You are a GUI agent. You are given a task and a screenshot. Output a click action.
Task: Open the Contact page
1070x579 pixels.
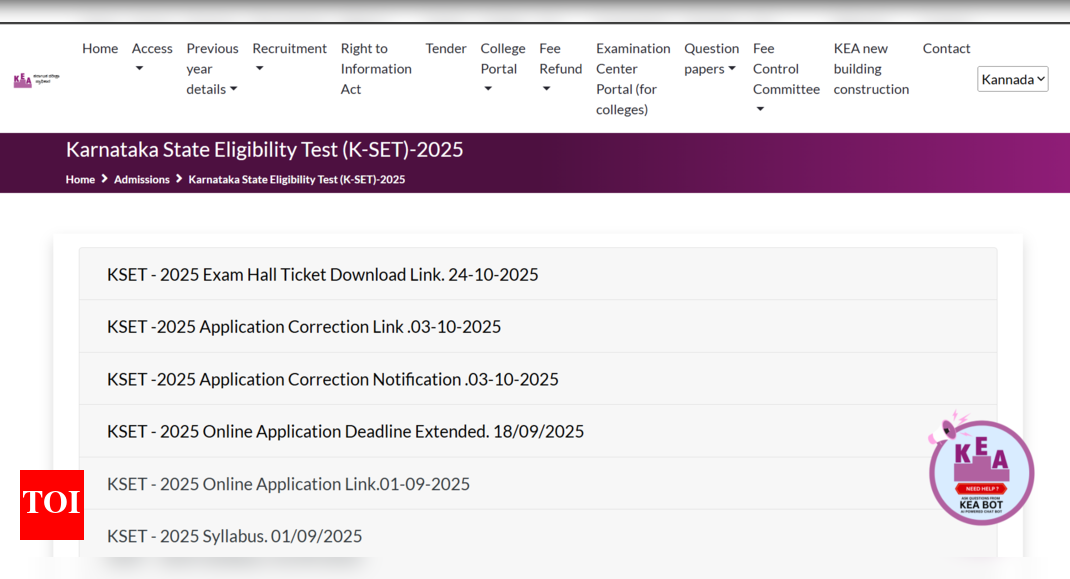(946, 48)
